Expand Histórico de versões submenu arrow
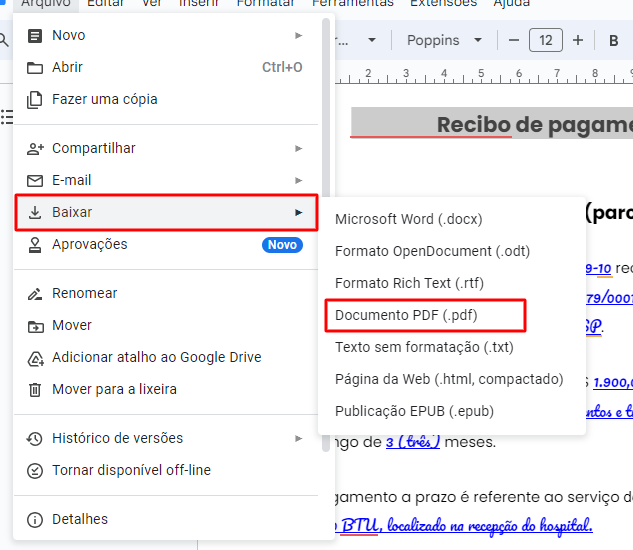The image size is (633, 550). 298,439
